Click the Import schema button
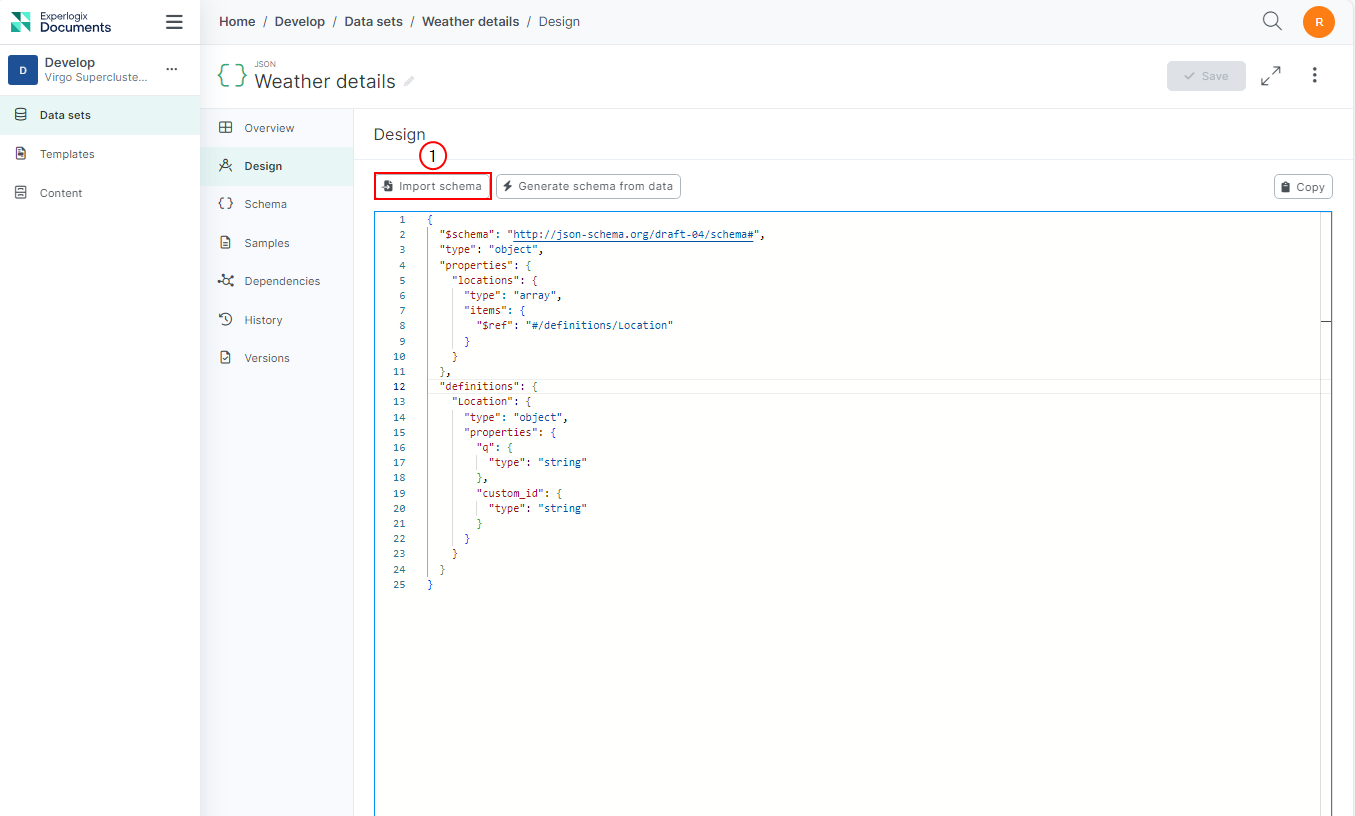Viewport: 1355px width, 816px height. [433, 186]
